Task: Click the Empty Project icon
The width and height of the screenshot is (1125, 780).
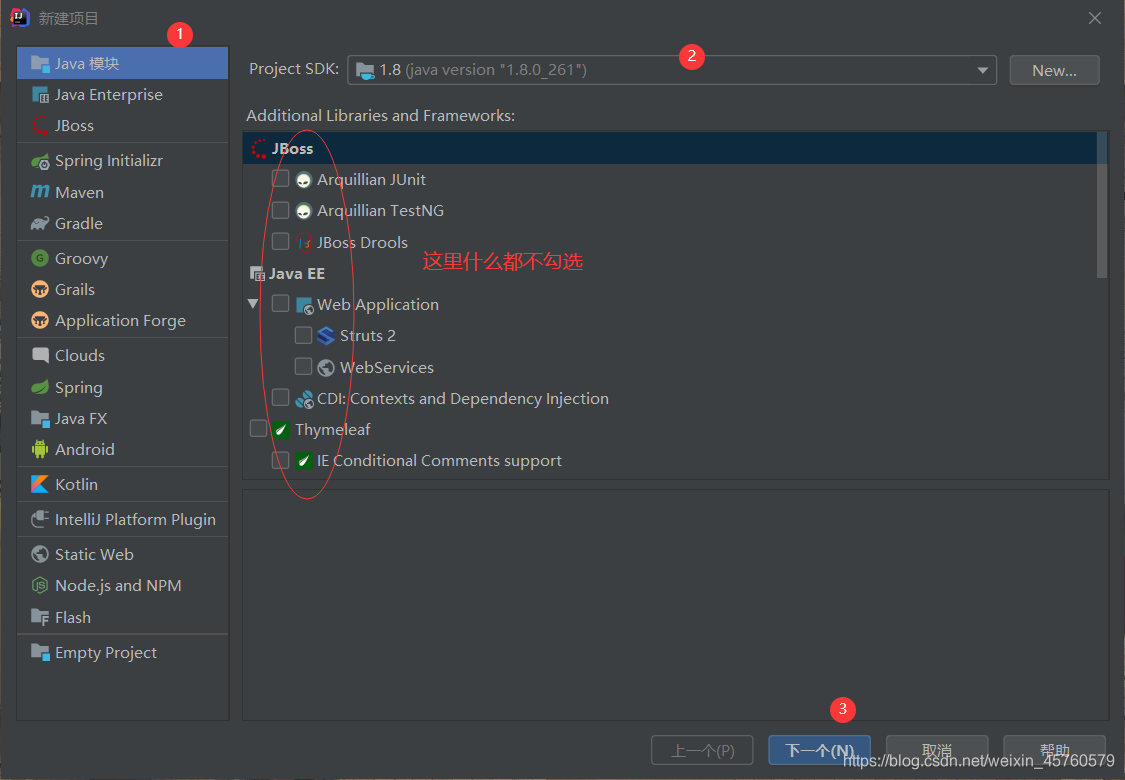Action: (40, 652)
